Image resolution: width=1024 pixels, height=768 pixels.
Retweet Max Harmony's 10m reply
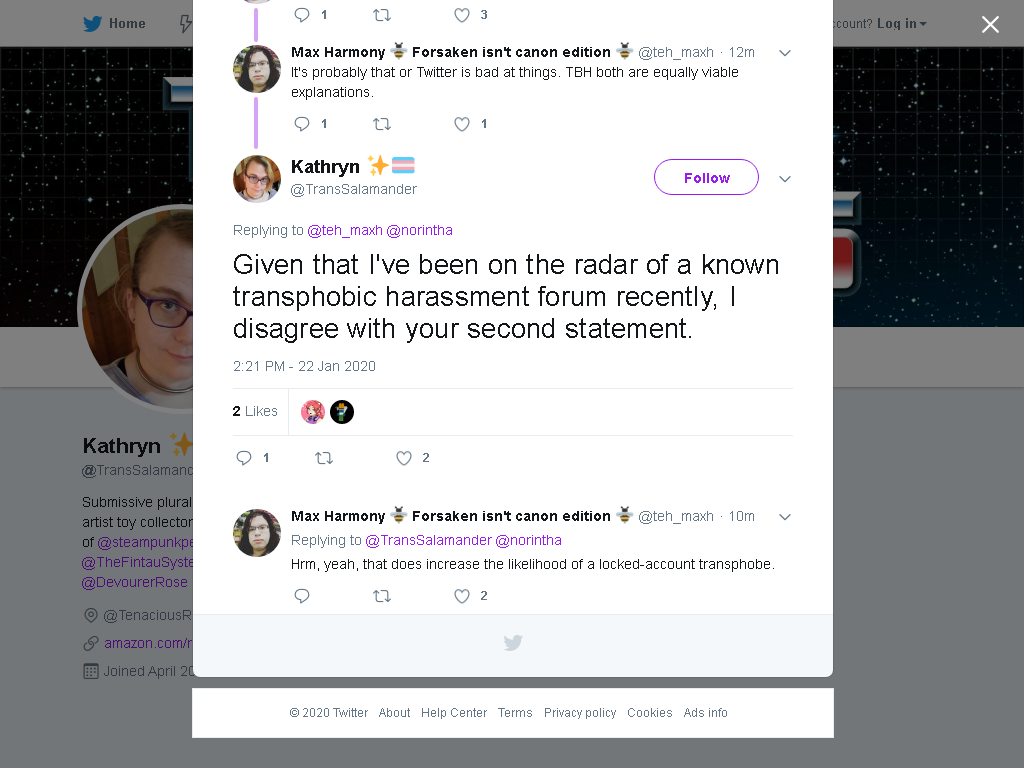[x=382, y=596]
